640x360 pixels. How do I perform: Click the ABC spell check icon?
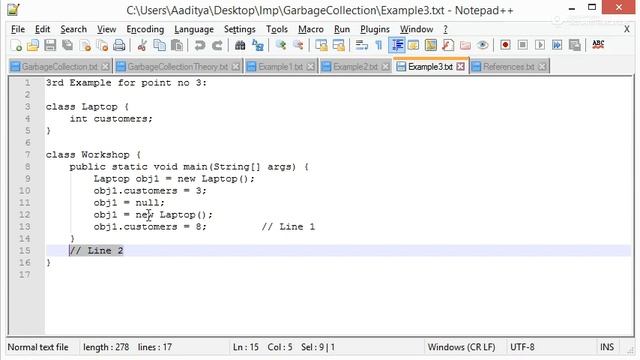coord(598,44)
